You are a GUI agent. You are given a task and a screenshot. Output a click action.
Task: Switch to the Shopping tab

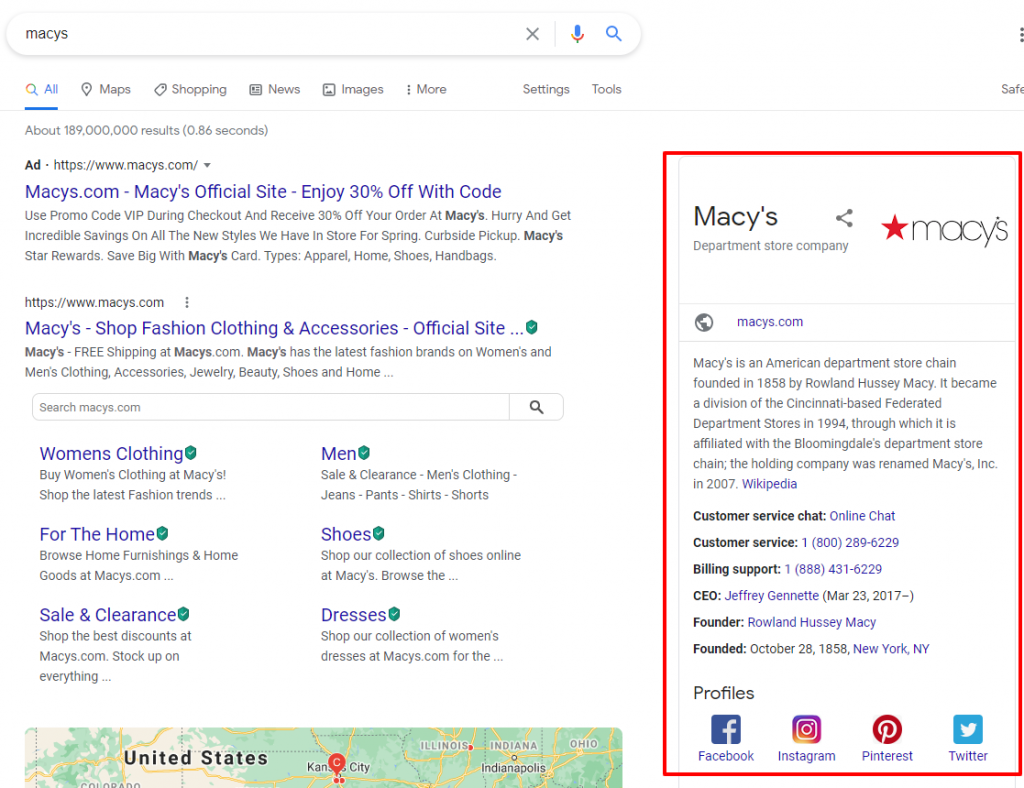tap(190, 89)
